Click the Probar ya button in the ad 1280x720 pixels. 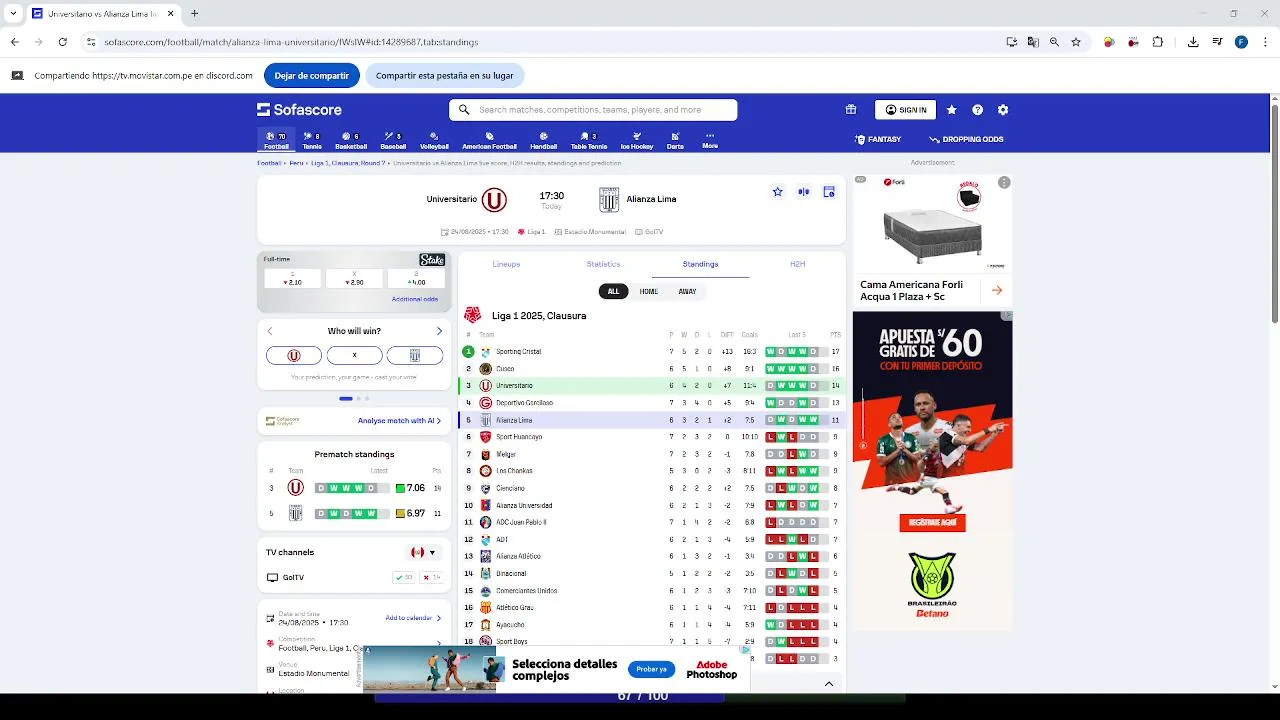(651, 669)
